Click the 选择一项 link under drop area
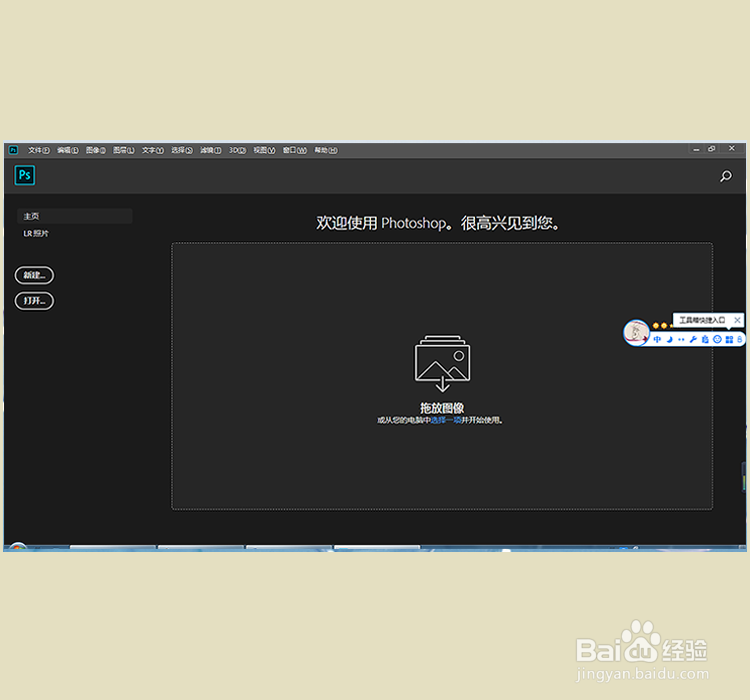The width and height of the screenshot is (750, 700). [446, 420]
